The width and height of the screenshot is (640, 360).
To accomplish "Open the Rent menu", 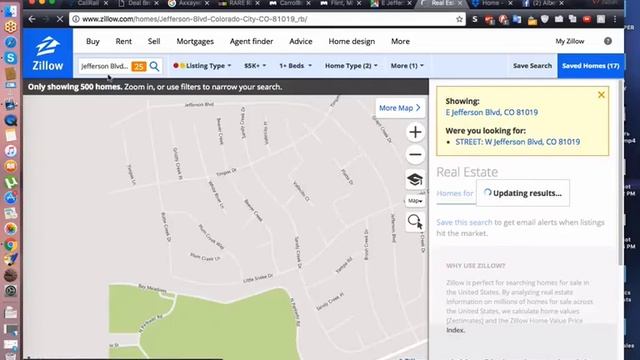I will click(123, 41).
